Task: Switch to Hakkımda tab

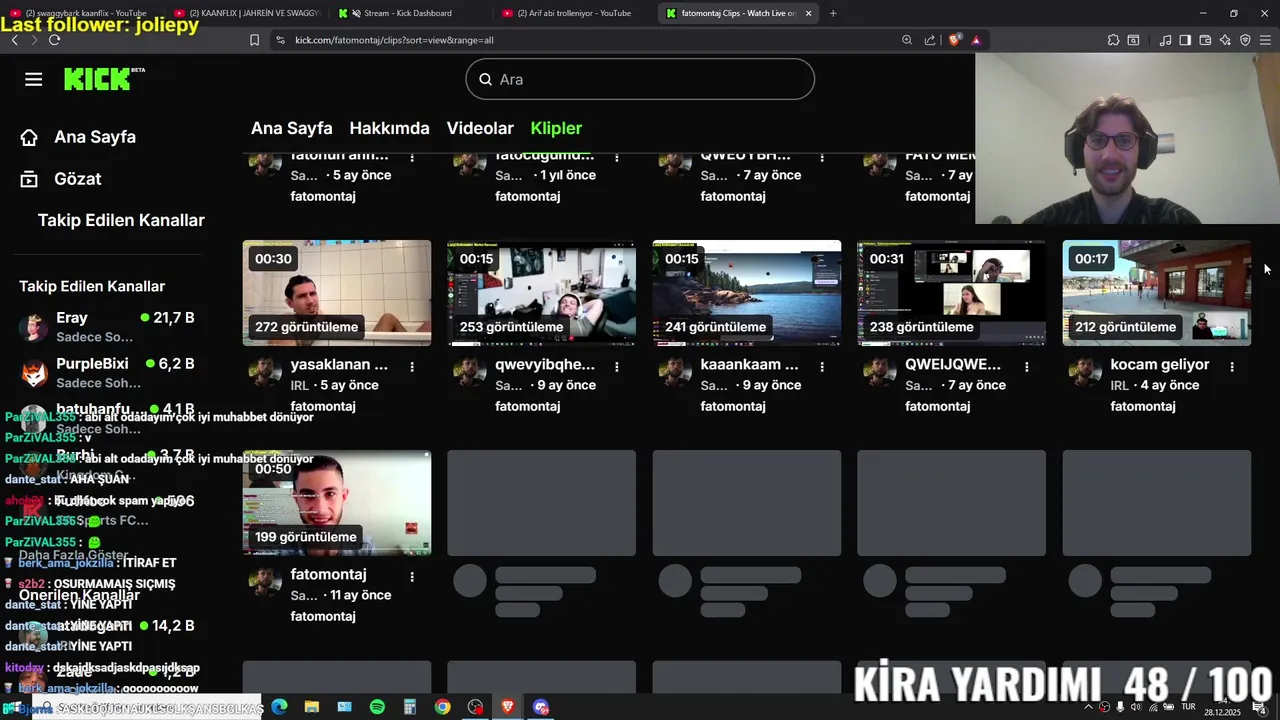Action: pyautogui.click(x=389, y=128)
